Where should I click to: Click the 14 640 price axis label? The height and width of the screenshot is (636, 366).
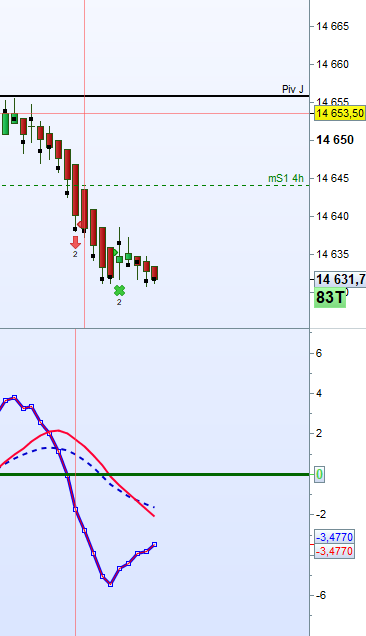(332, 216)
